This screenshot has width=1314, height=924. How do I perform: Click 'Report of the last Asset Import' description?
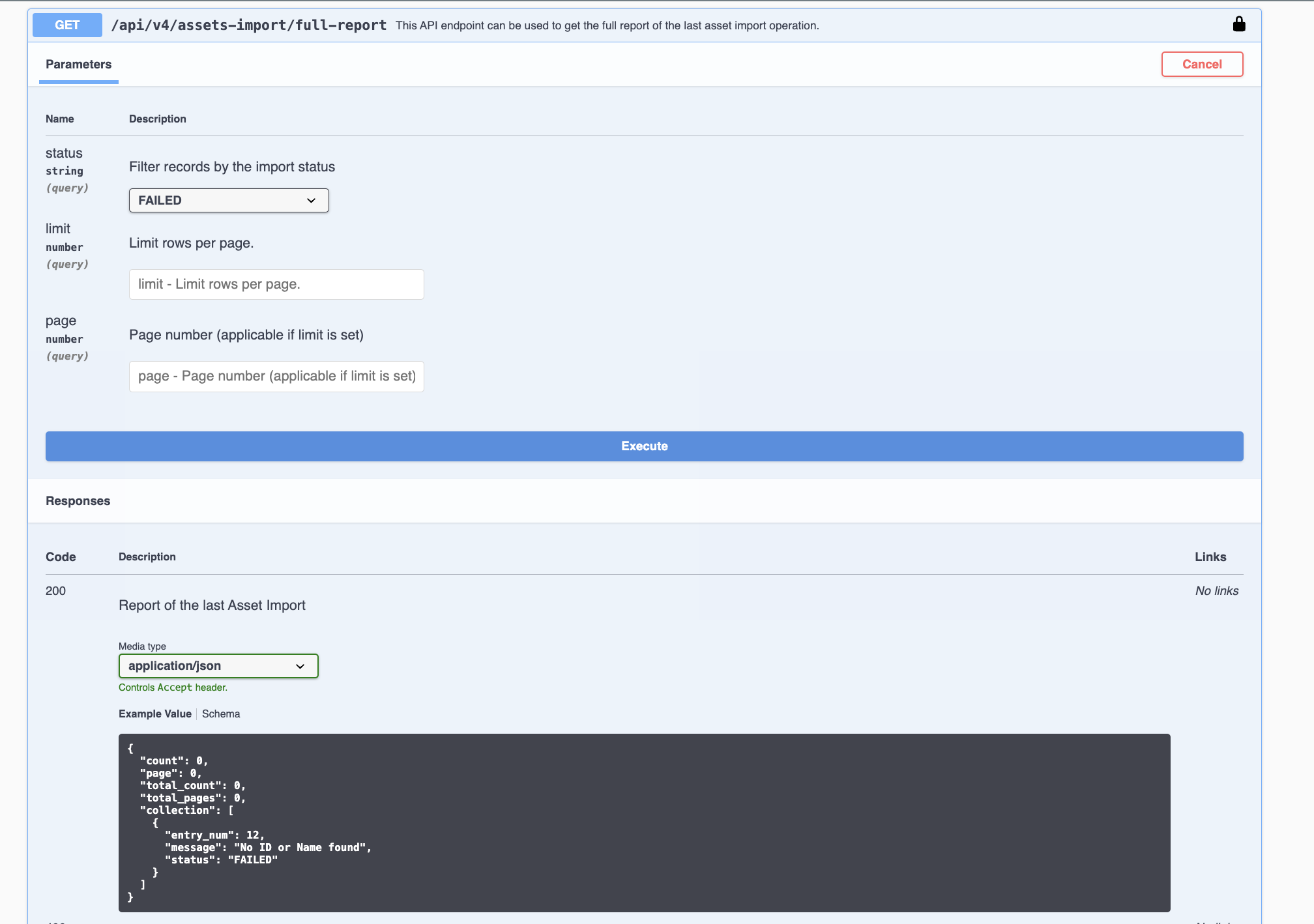(x=212, y=605)
